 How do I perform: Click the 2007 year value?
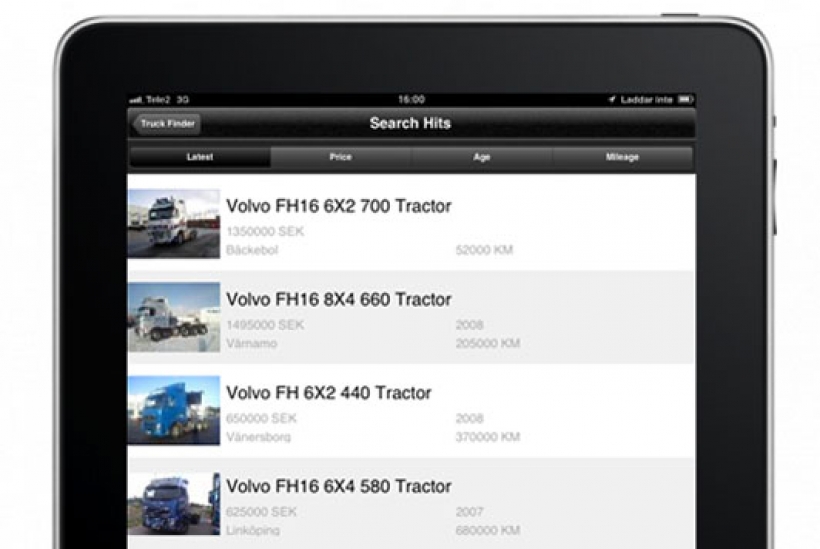[470, 512]
